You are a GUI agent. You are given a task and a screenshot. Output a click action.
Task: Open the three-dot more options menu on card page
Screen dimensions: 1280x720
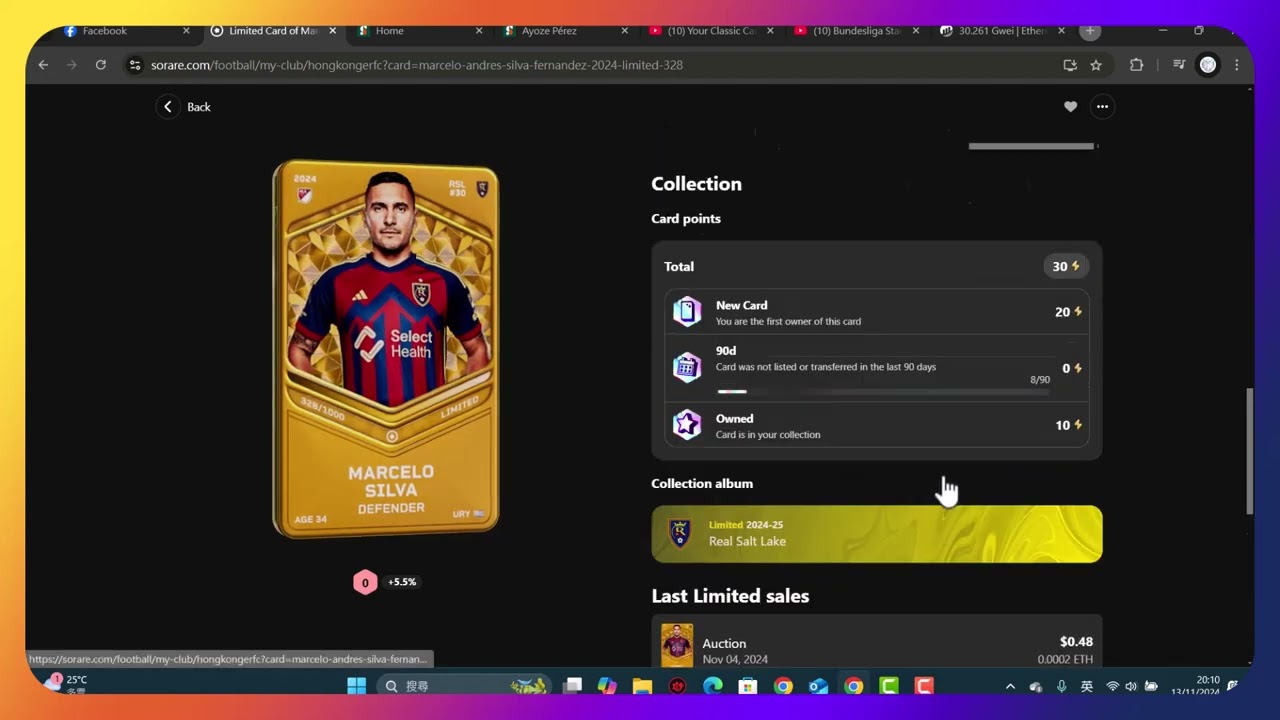(x=1102, y=107)
